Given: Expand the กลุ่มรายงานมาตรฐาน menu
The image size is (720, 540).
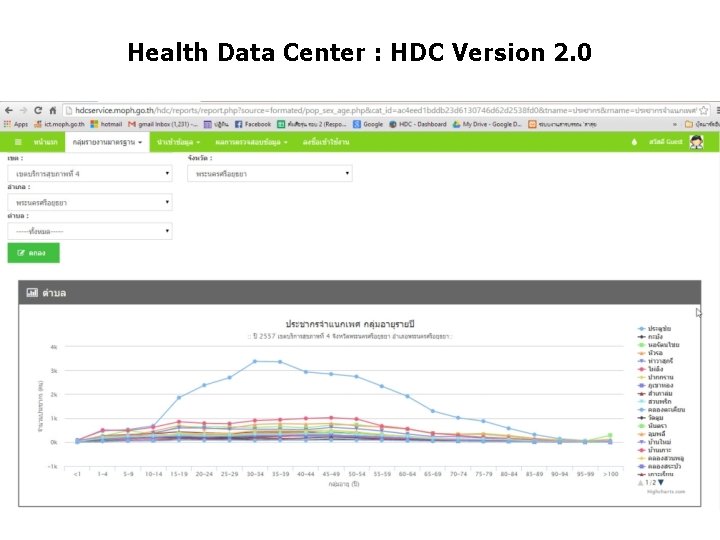Looking at the screenshot, I should (107, 142).
